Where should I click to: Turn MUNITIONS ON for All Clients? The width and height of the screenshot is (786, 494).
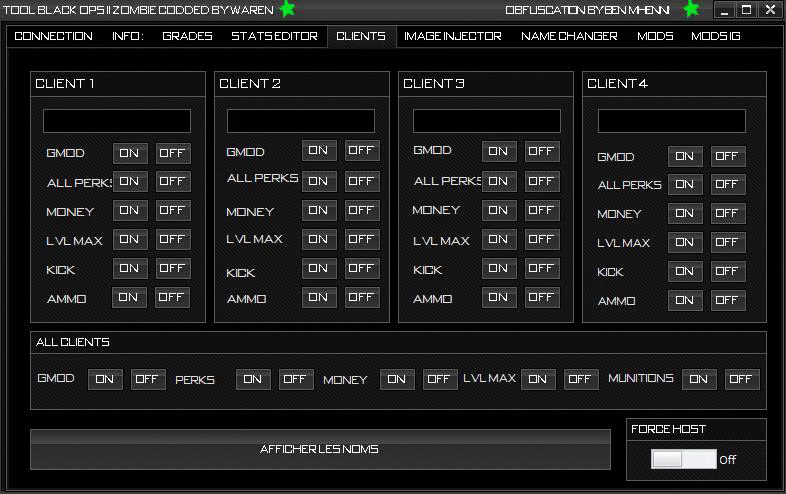[699, 379]
